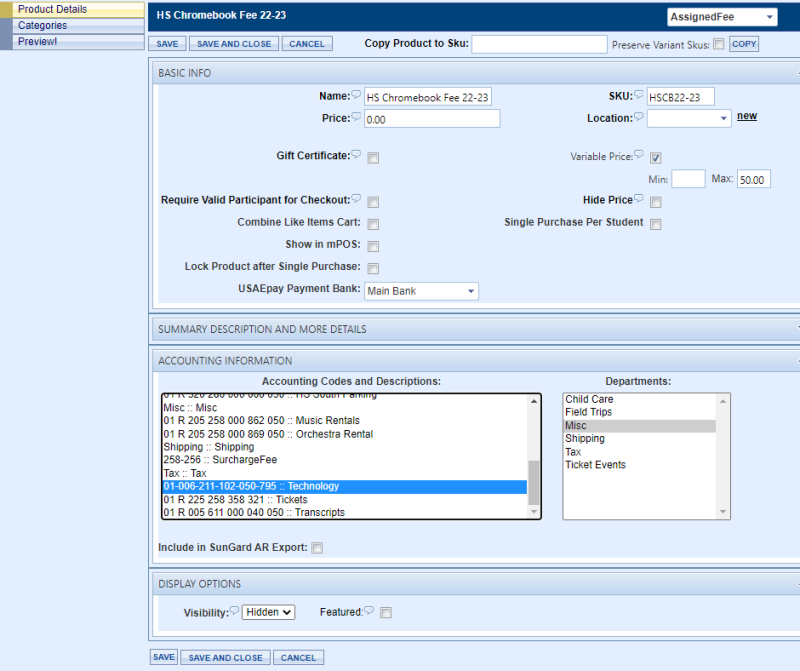Open the Location dropdown
Screen dimensions: 800x671
pos(689,118)
